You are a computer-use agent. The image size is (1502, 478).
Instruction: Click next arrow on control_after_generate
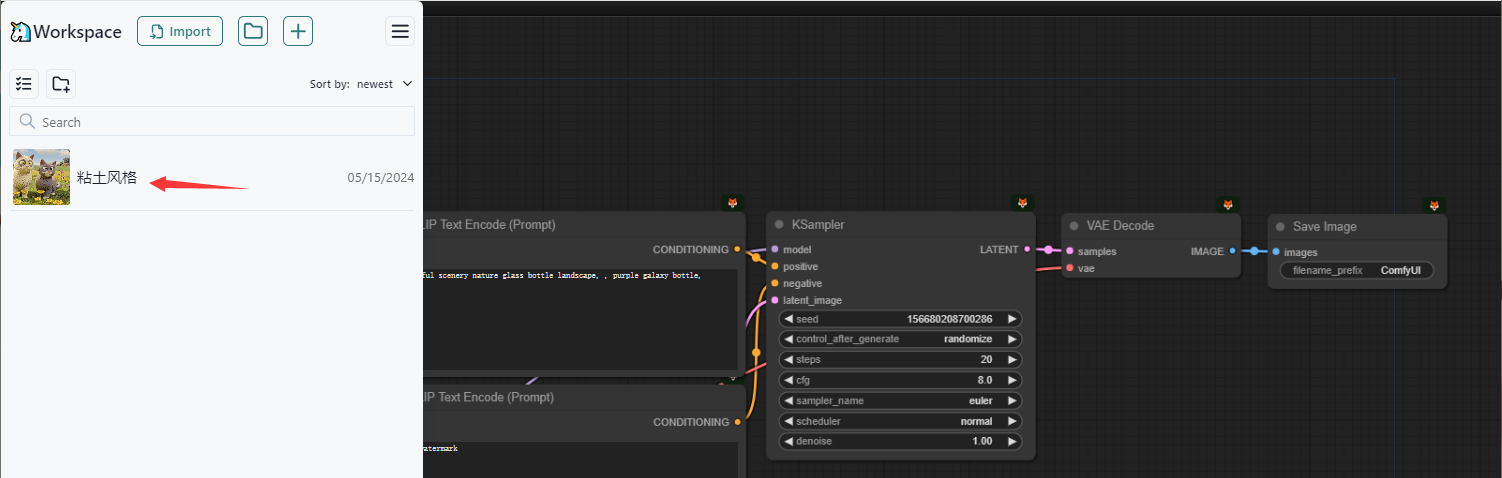tap(1012, 339)
